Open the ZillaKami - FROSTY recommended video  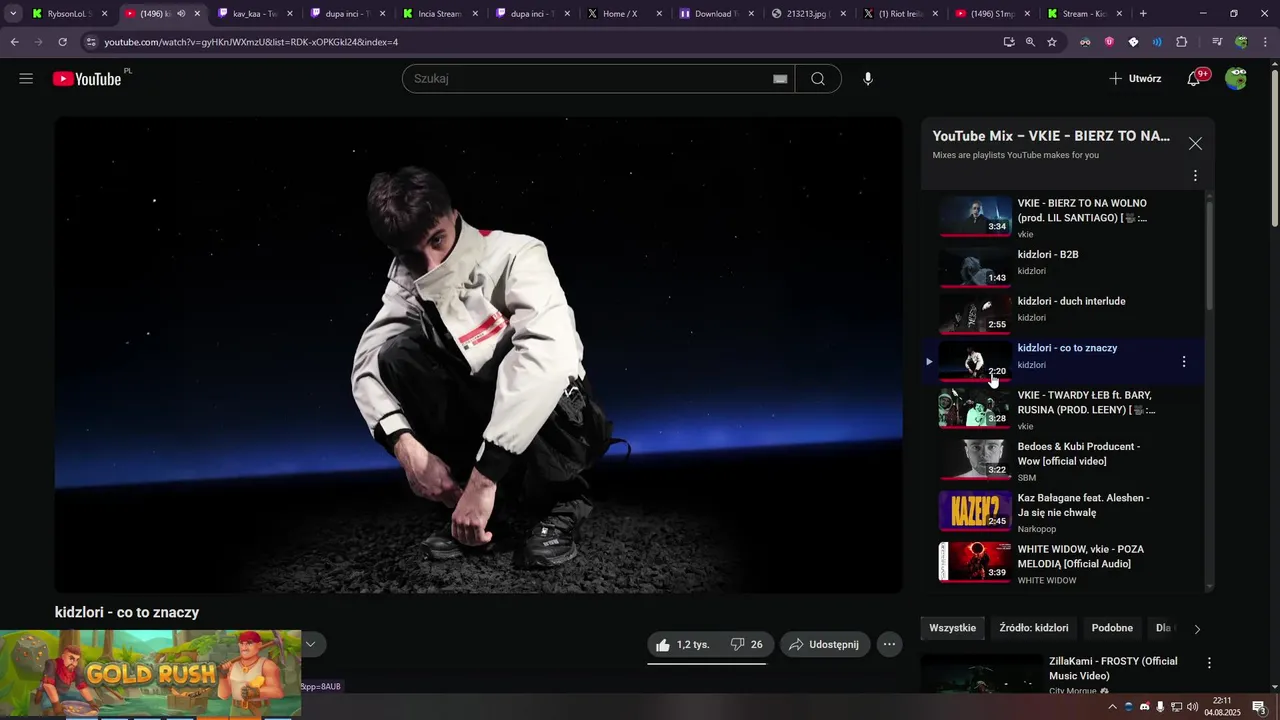coord(1113,668)
